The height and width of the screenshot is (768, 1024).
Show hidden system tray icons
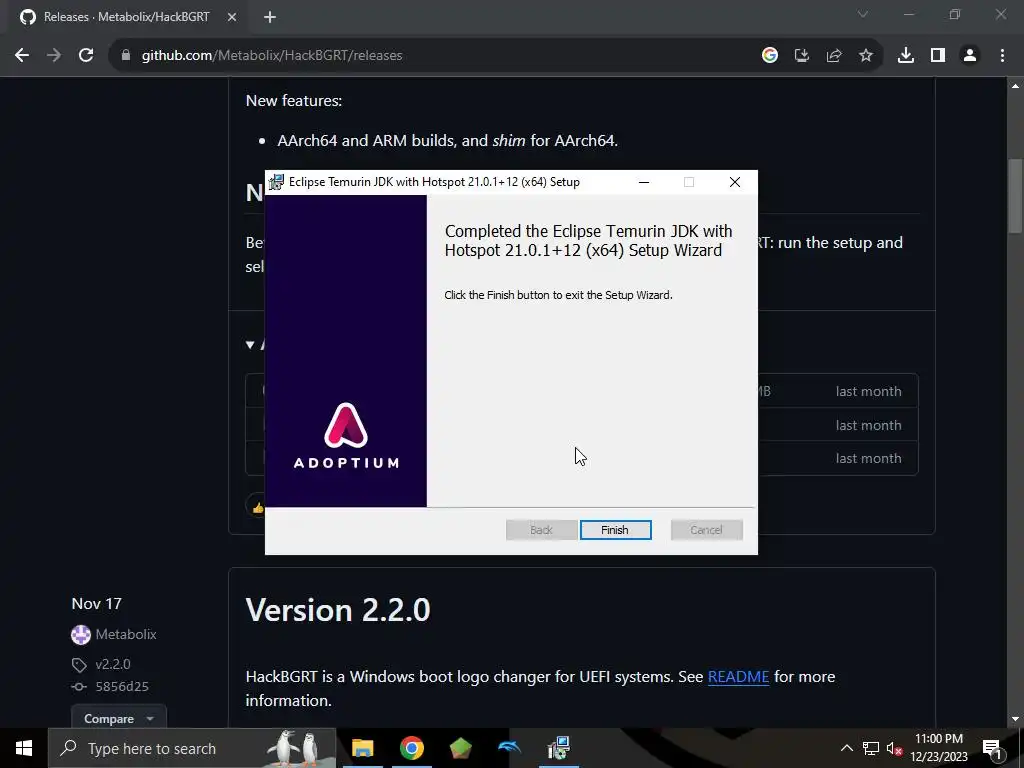[x=846, y=748]
